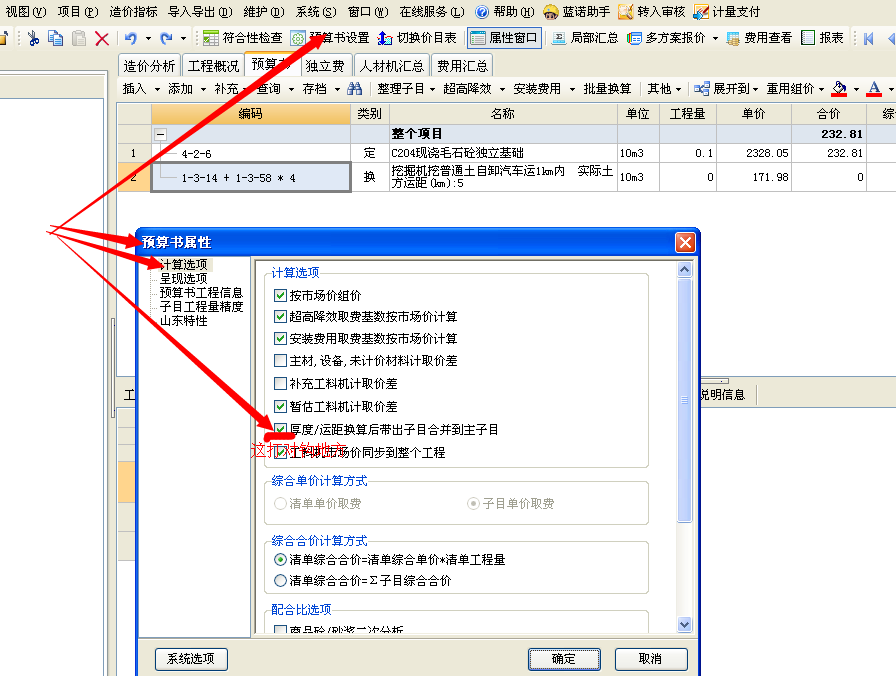Open 费用查看 viewer
896x676 pixels.
(758, 38)
